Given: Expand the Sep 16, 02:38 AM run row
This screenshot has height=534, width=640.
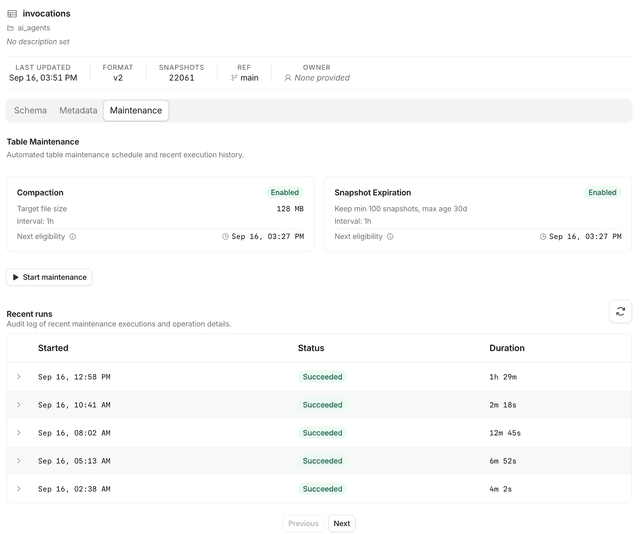Looking at the screenshot, I should point(19,489).
